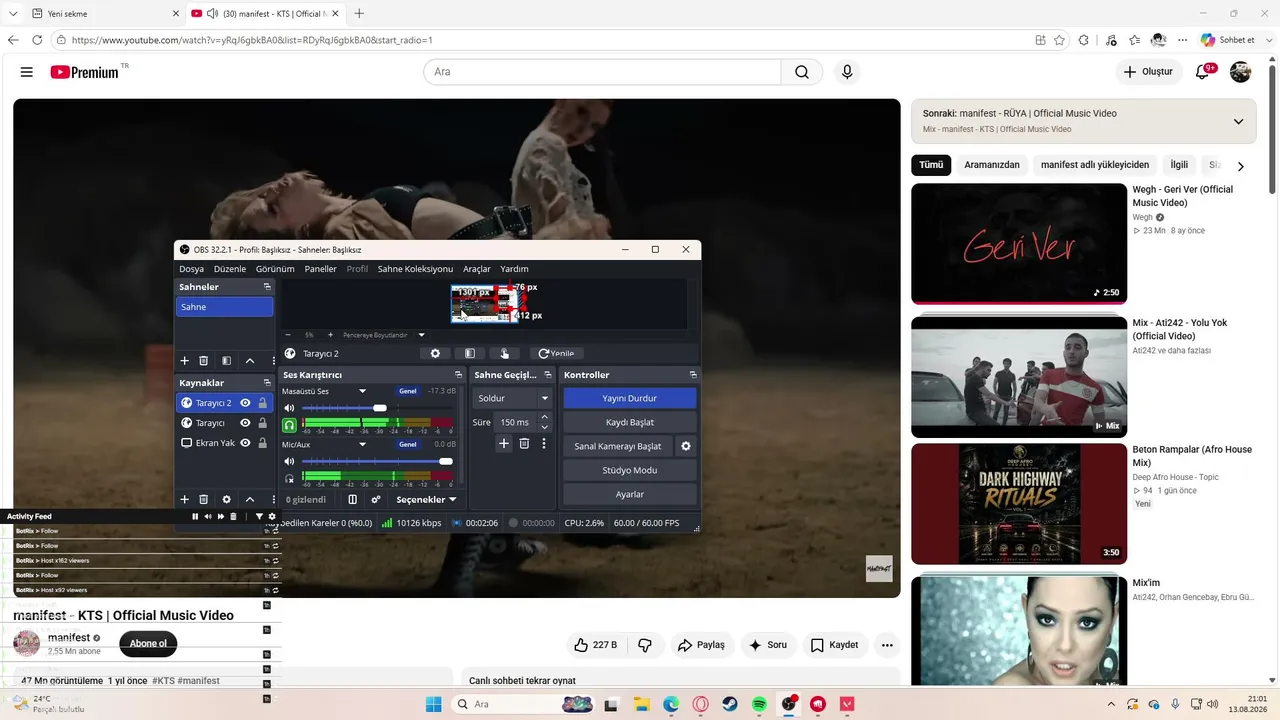Open advanced audio properties gears icon

[x=376, y=499]
